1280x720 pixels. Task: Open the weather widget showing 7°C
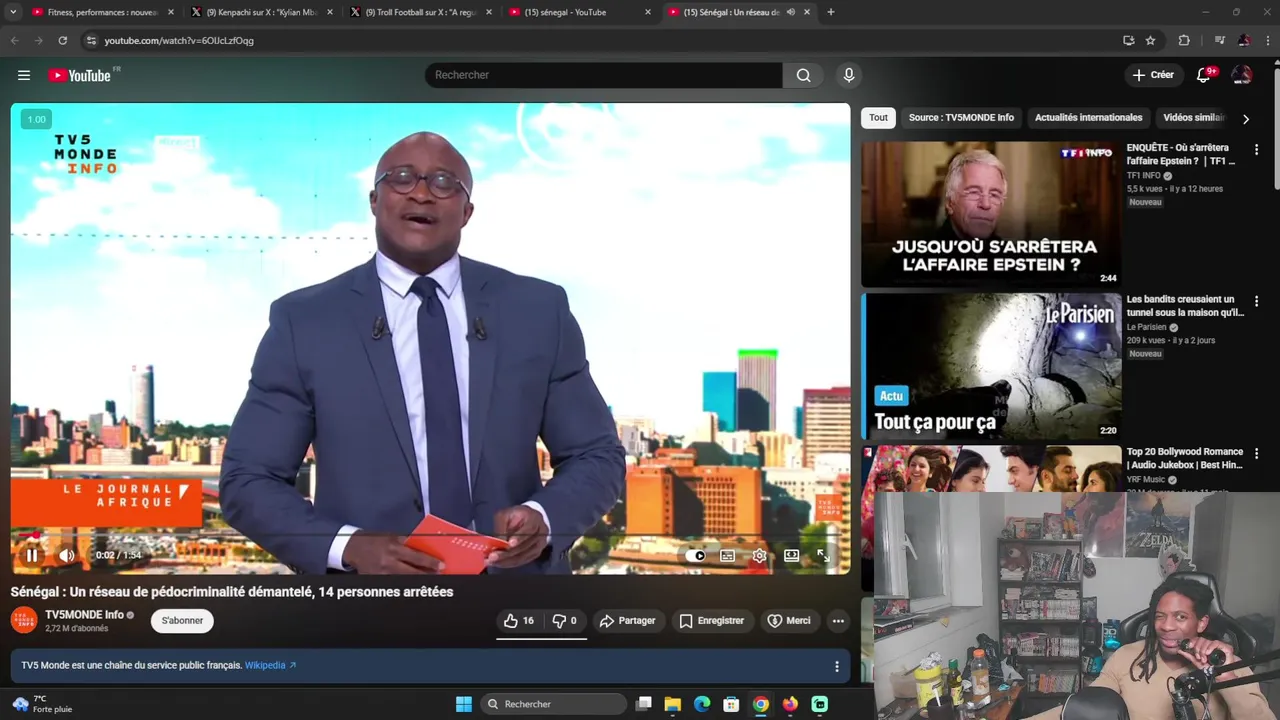click(x=42, y=704)
